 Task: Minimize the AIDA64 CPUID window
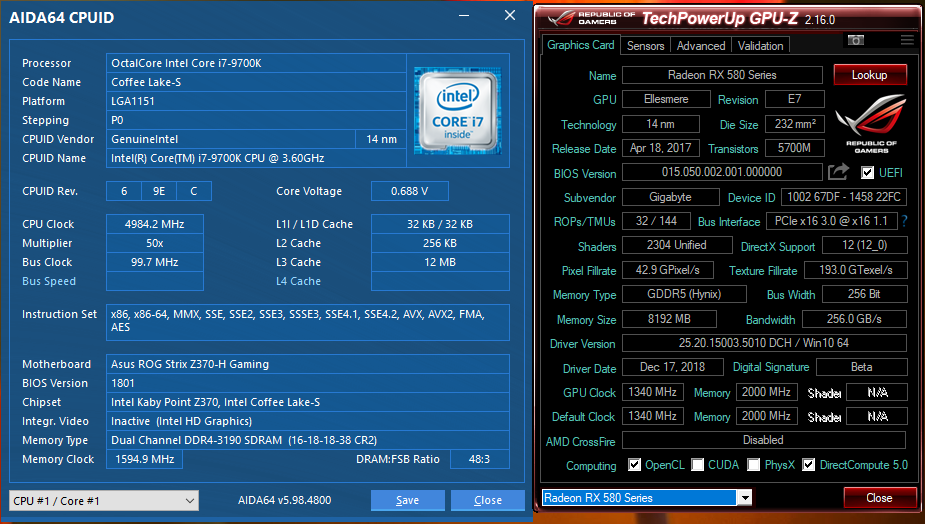click(x=464, y=16)
